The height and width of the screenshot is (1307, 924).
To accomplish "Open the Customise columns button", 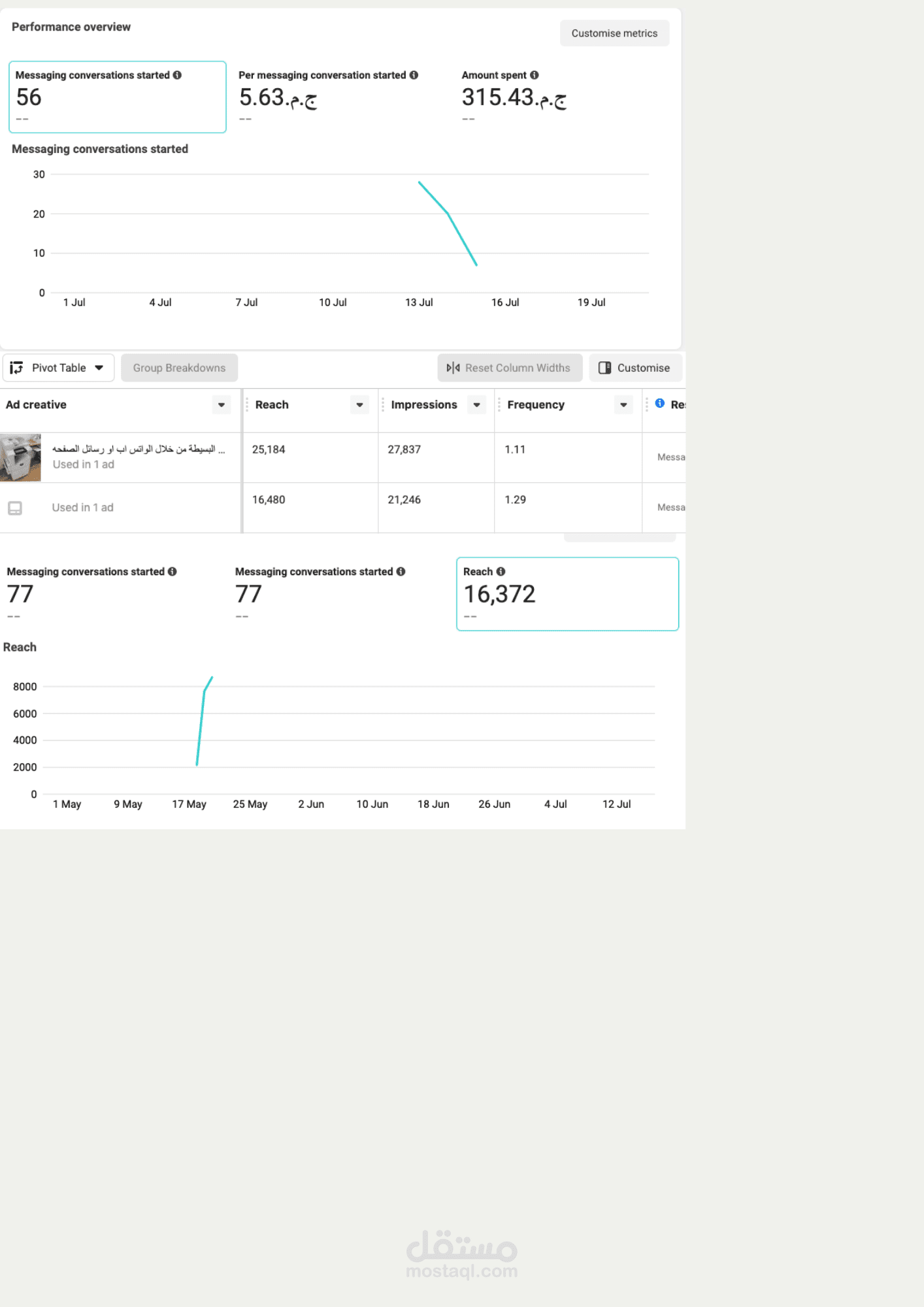I will 635,368.
